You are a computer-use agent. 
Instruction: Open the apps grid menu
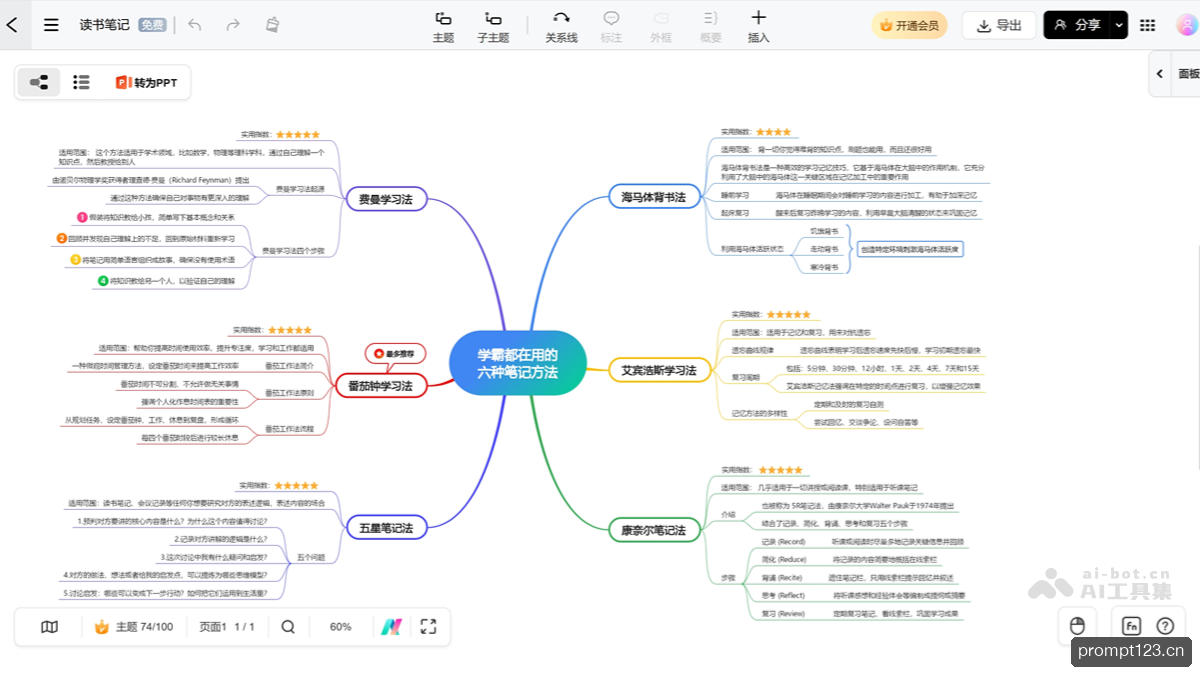pos(1148,25)
